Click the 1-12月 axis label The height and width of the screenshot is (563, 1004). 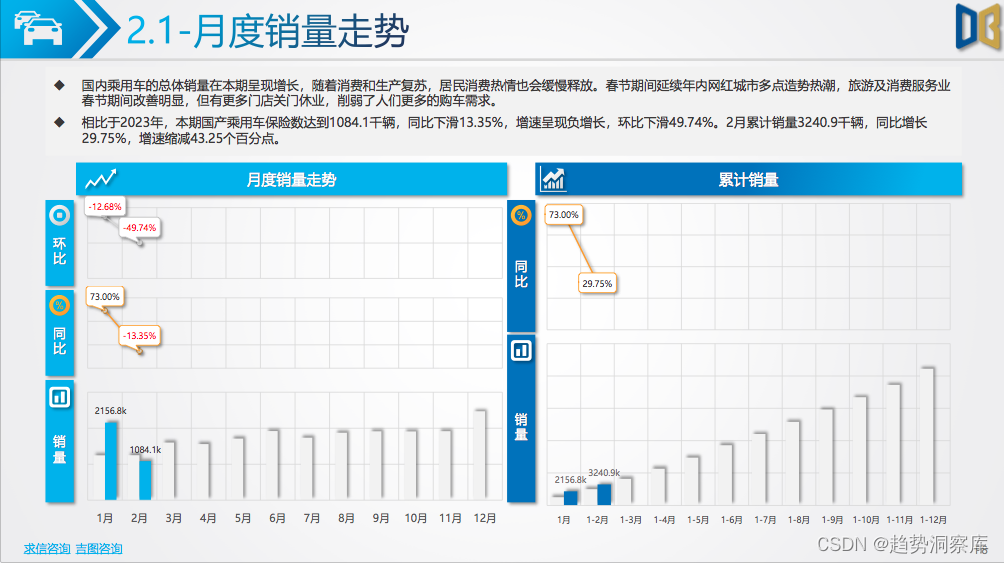tap(934, 520)
